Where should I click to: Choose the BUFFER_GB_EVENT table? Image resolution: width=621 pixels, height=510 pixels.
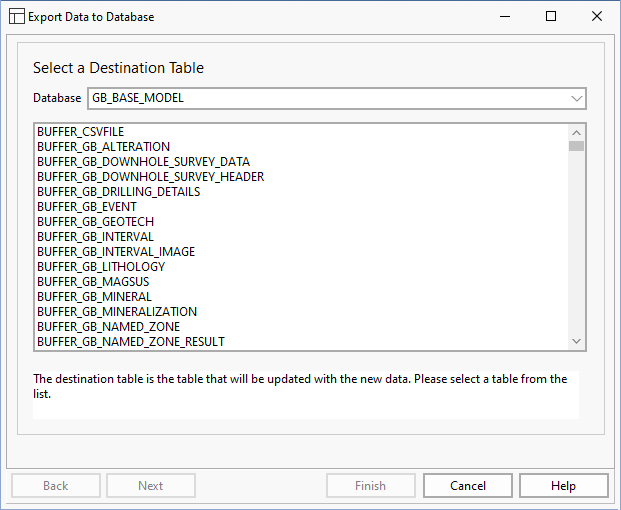click(87, 207)
